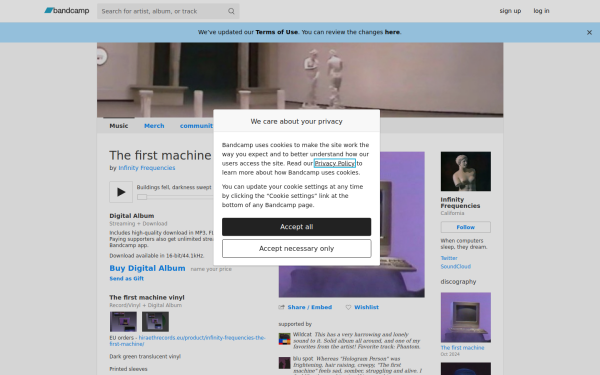Click the Infinity Frequencies sidebar artist name

coord(460,203)
